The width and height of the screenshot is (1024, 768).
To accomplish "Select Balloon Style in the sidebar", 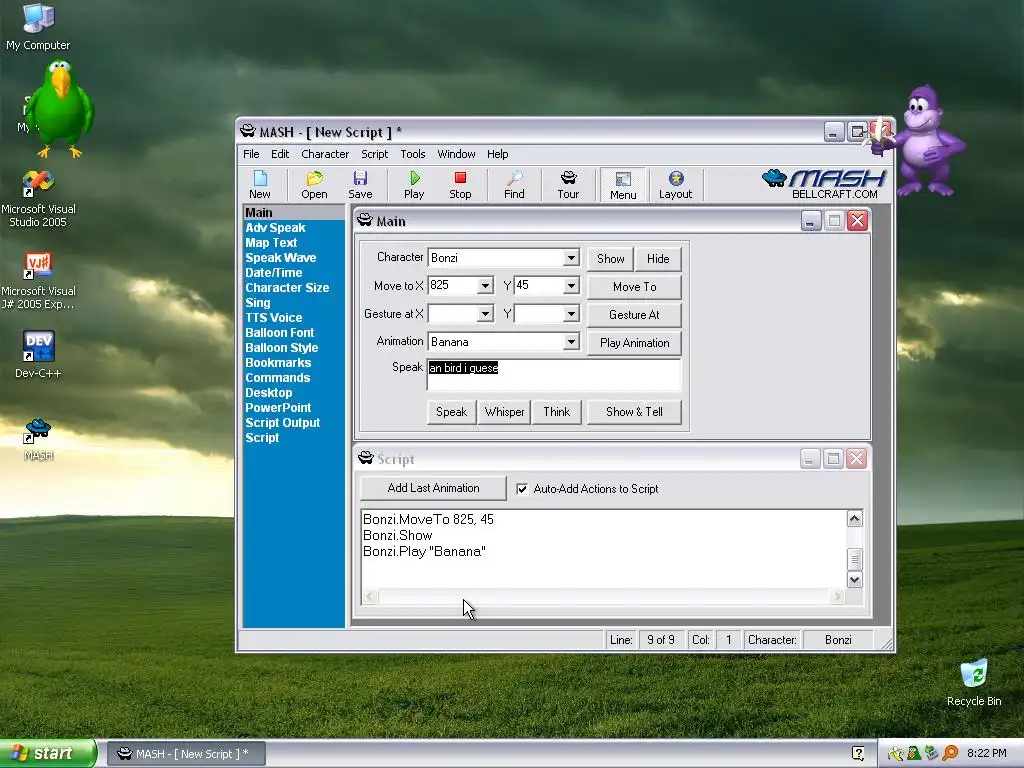I will click(281, 347).
